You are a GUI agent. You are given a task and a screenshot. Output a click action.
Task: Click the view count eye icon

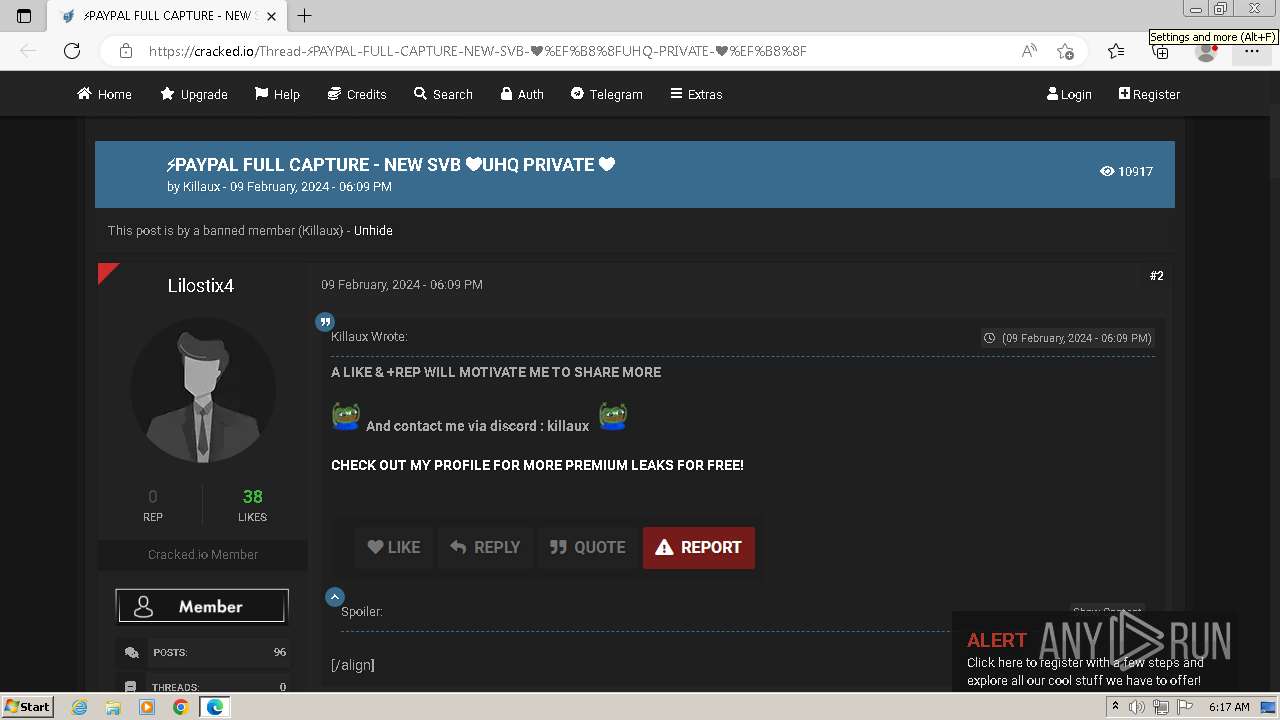[x=1107, y=171]
